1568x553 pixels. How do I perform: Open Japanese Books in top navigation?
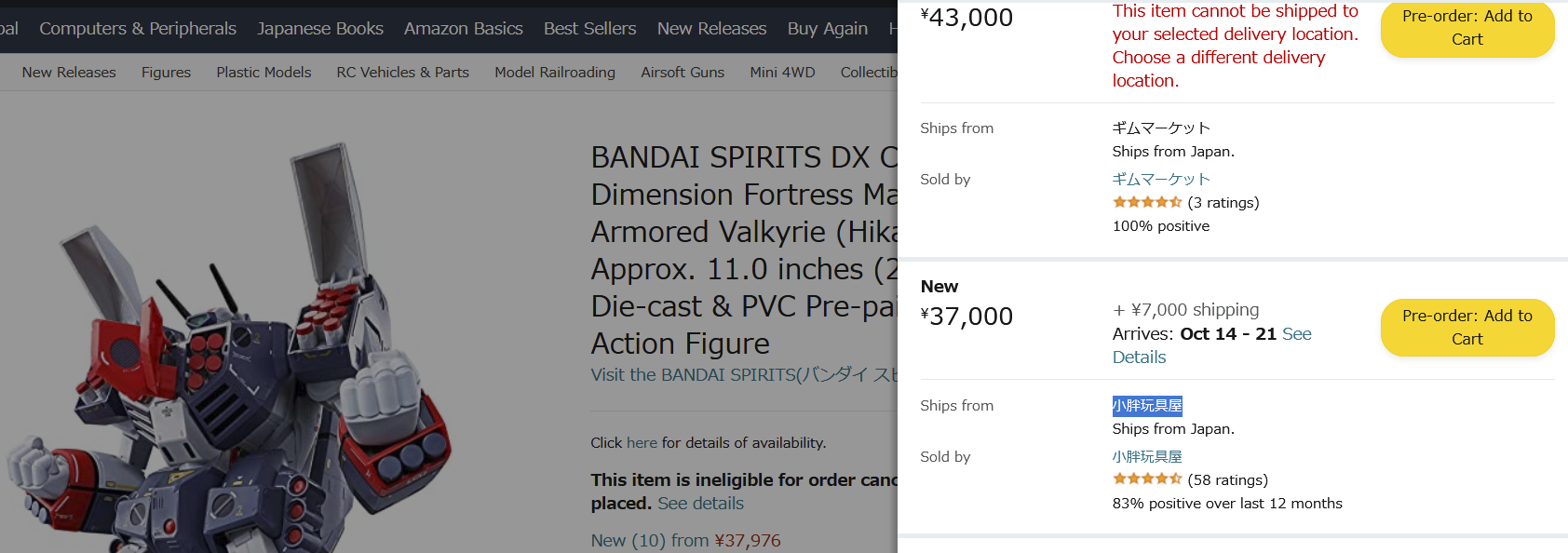[320, 29]
